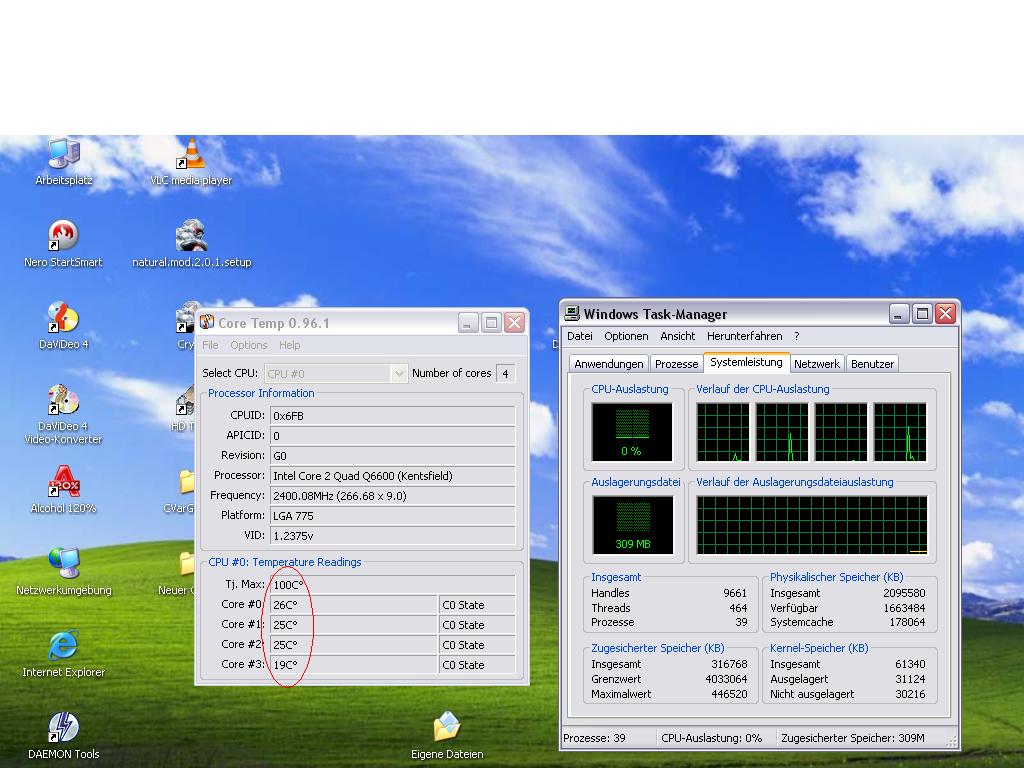The width and height of the screenshot is (1024, 768).
Task: Click the VID value 1.2375v
Action: pyautogui.click(x=392, y=536)
